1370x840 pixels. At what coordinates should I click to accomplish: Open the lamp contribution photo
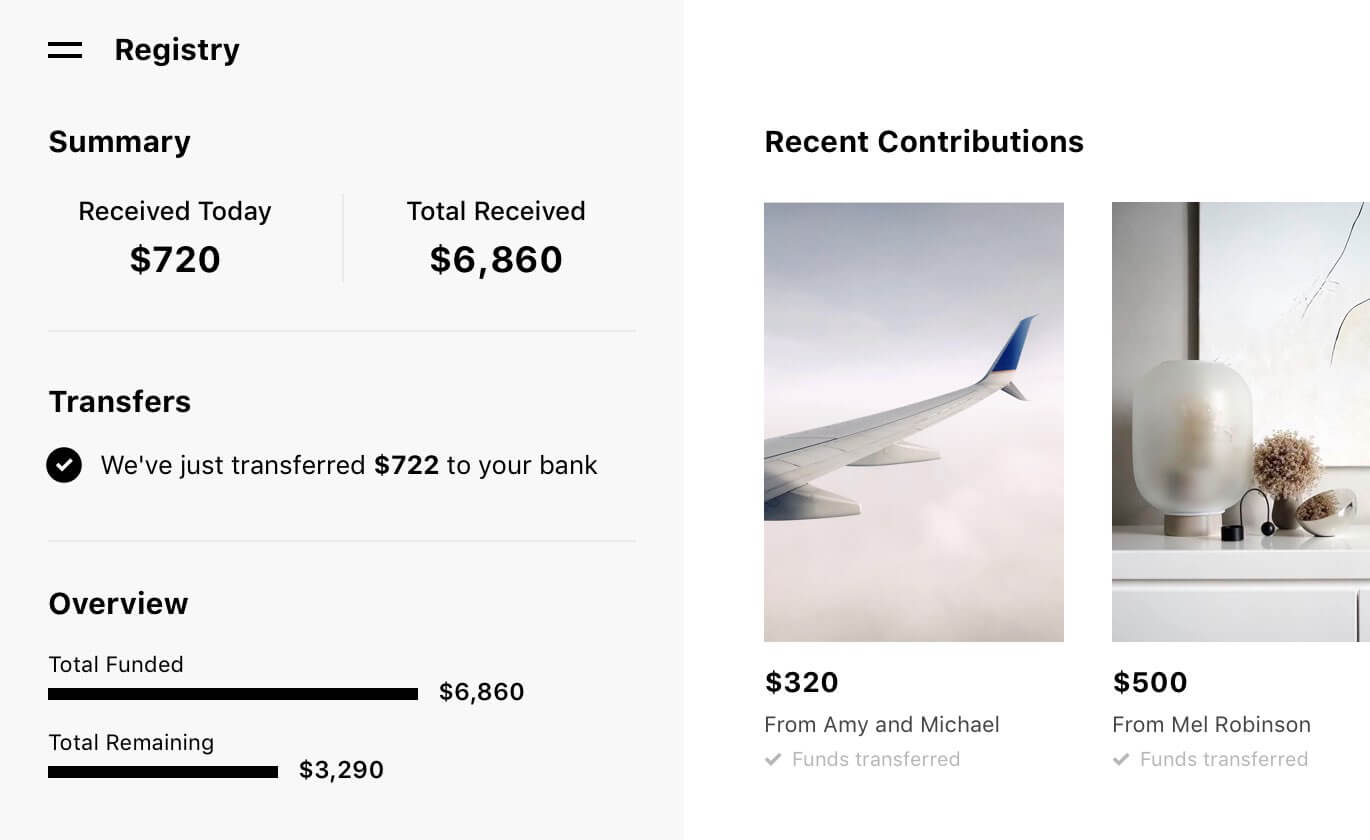point(1240,421)
